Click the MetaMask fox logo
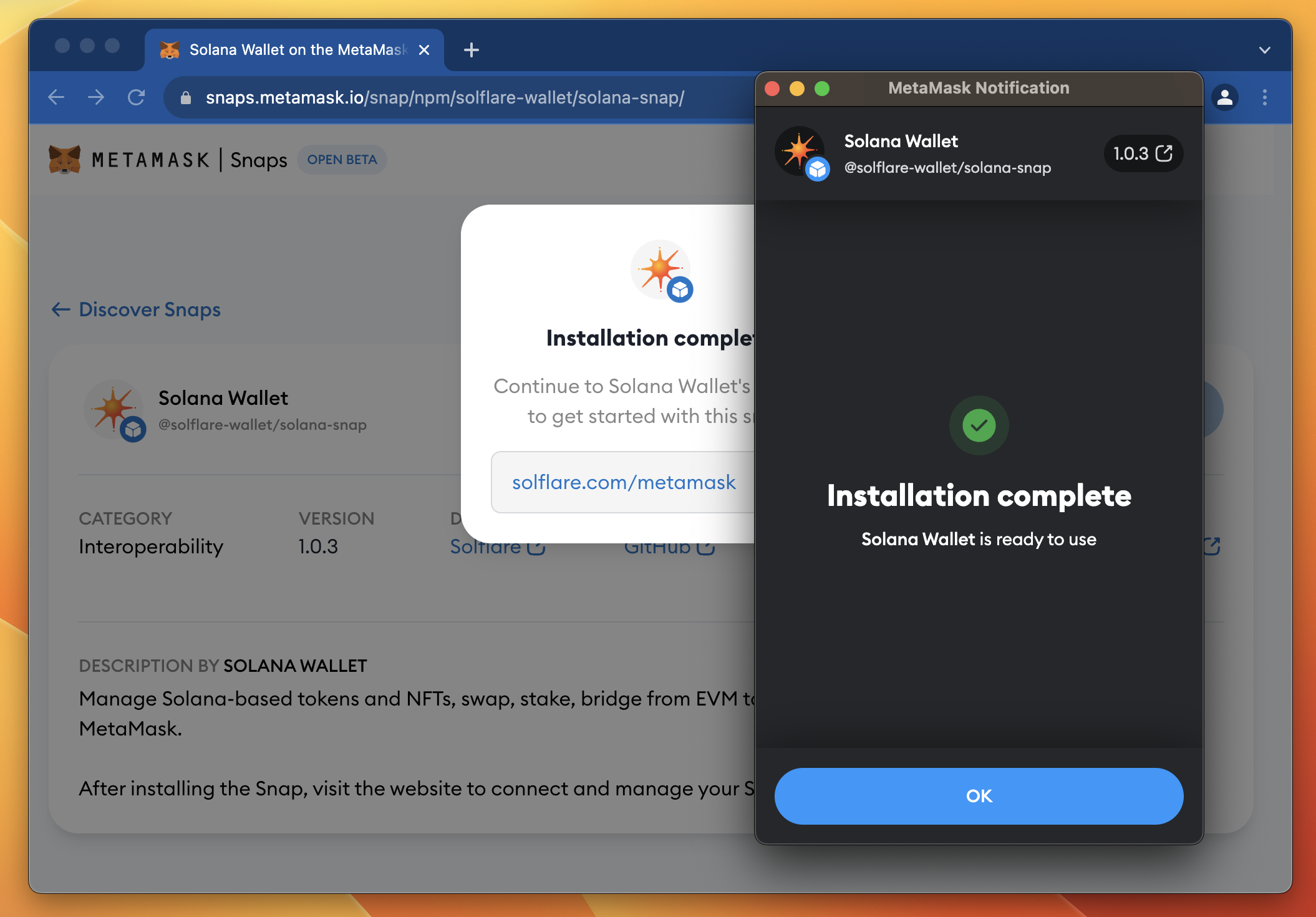The image size is (1316, 917). coord(65,160)
